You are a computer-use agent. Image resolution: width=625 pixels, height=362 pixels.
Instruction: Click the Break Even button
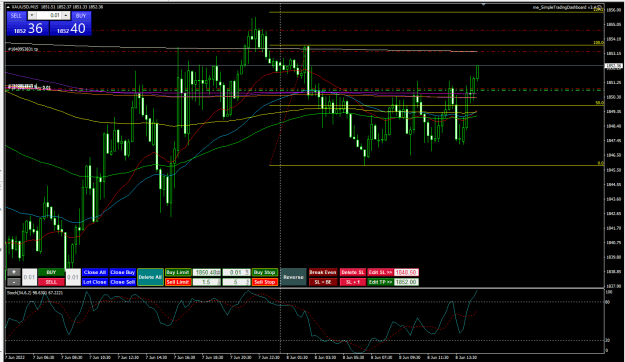[323, 272]
